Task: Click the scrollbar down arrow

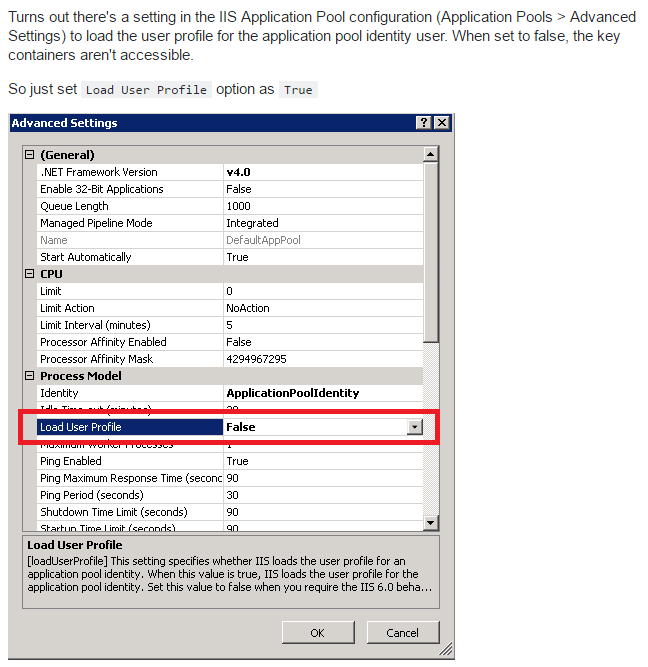Action: [430, 522]
